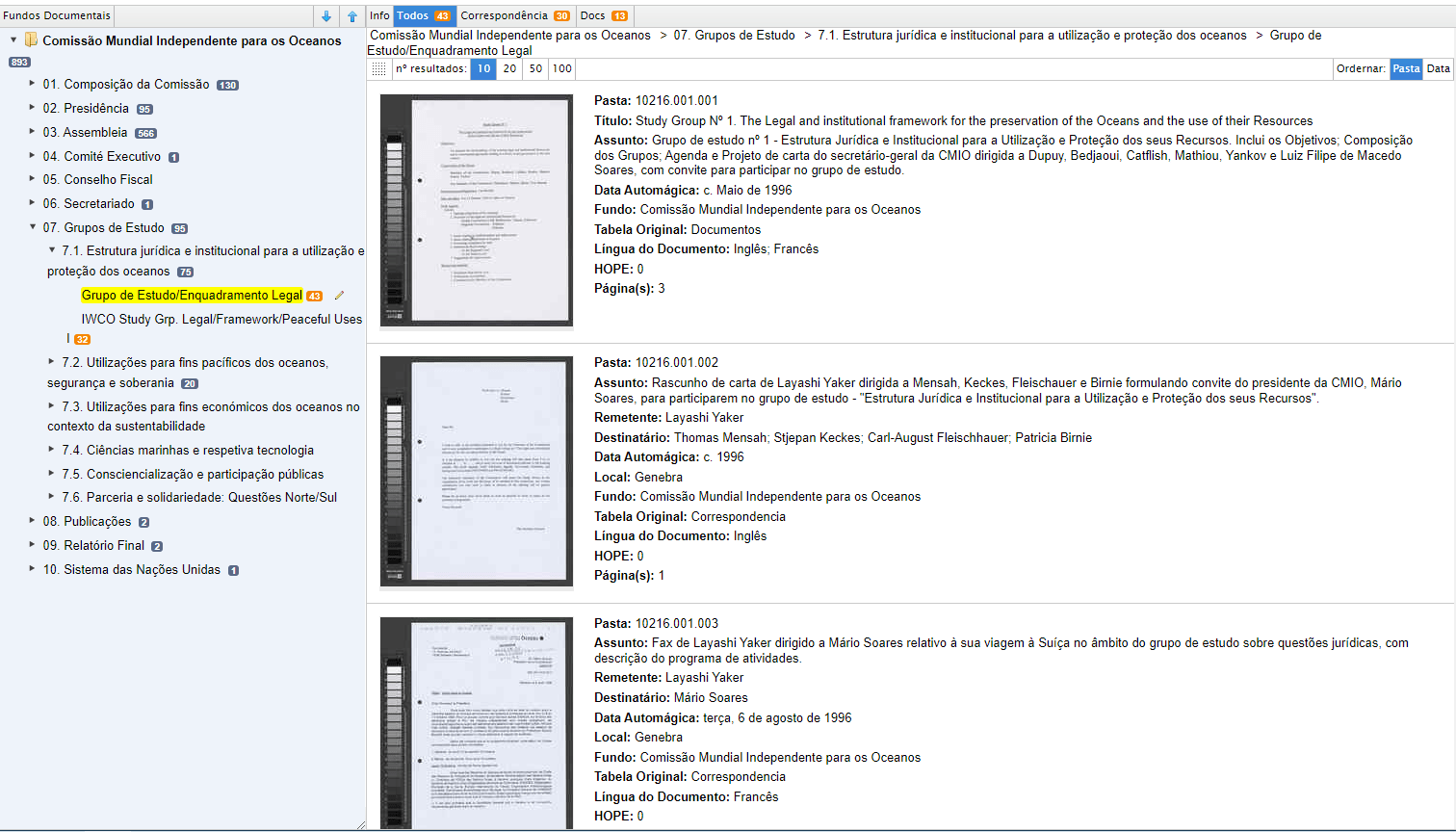Click the pencil edit icon beside Enquadramento Legal
The width and height of the screenshot is (1456, 832).
tap(339, 296)
